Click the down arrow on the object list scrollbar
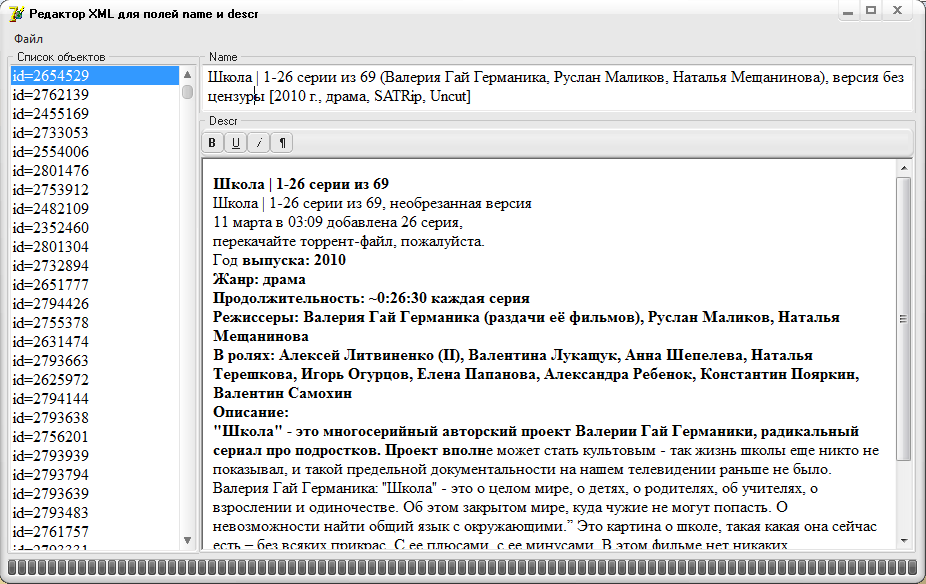This screenshot has width=926, height=584. pyautogui.click(x=185, y=542)
